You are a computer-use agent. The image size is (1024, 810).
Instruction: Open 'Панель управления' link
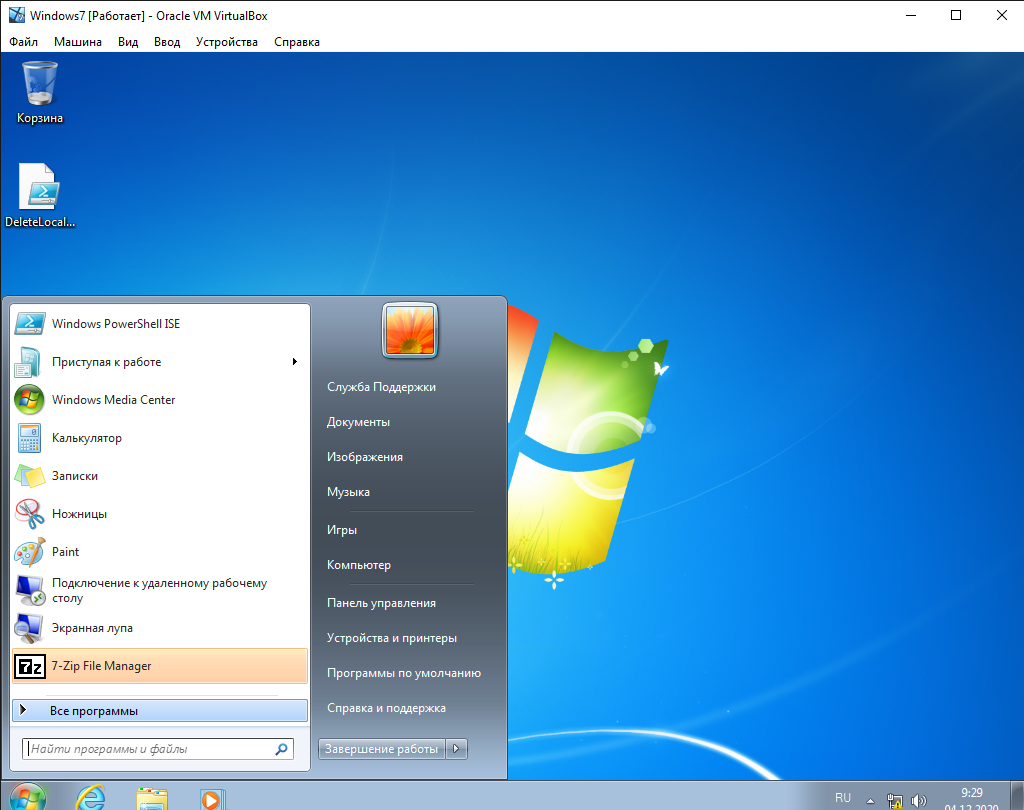pyautogui.click(x=381, y=603)
